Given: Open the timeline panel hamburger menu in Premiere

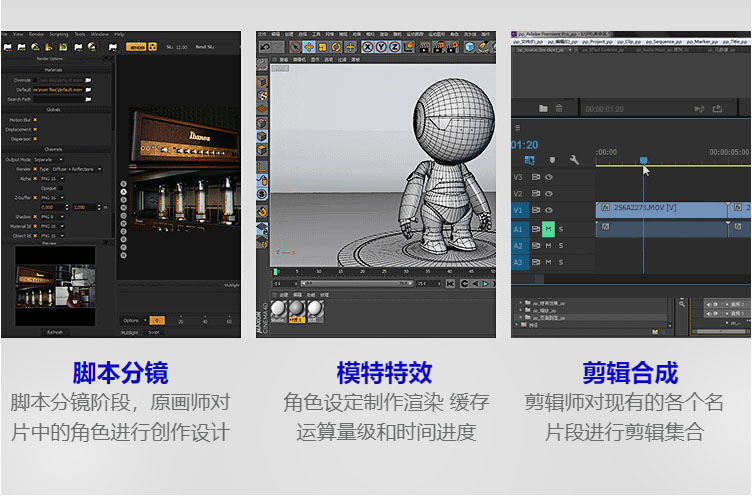Looking at the screenshot, I should (x=517, y=128).
